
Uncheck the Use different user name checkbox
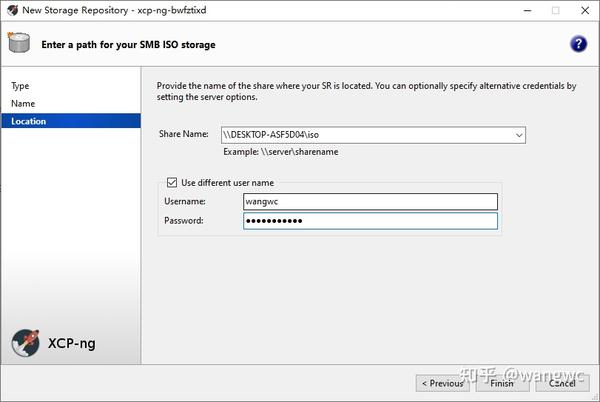point(171,183)
